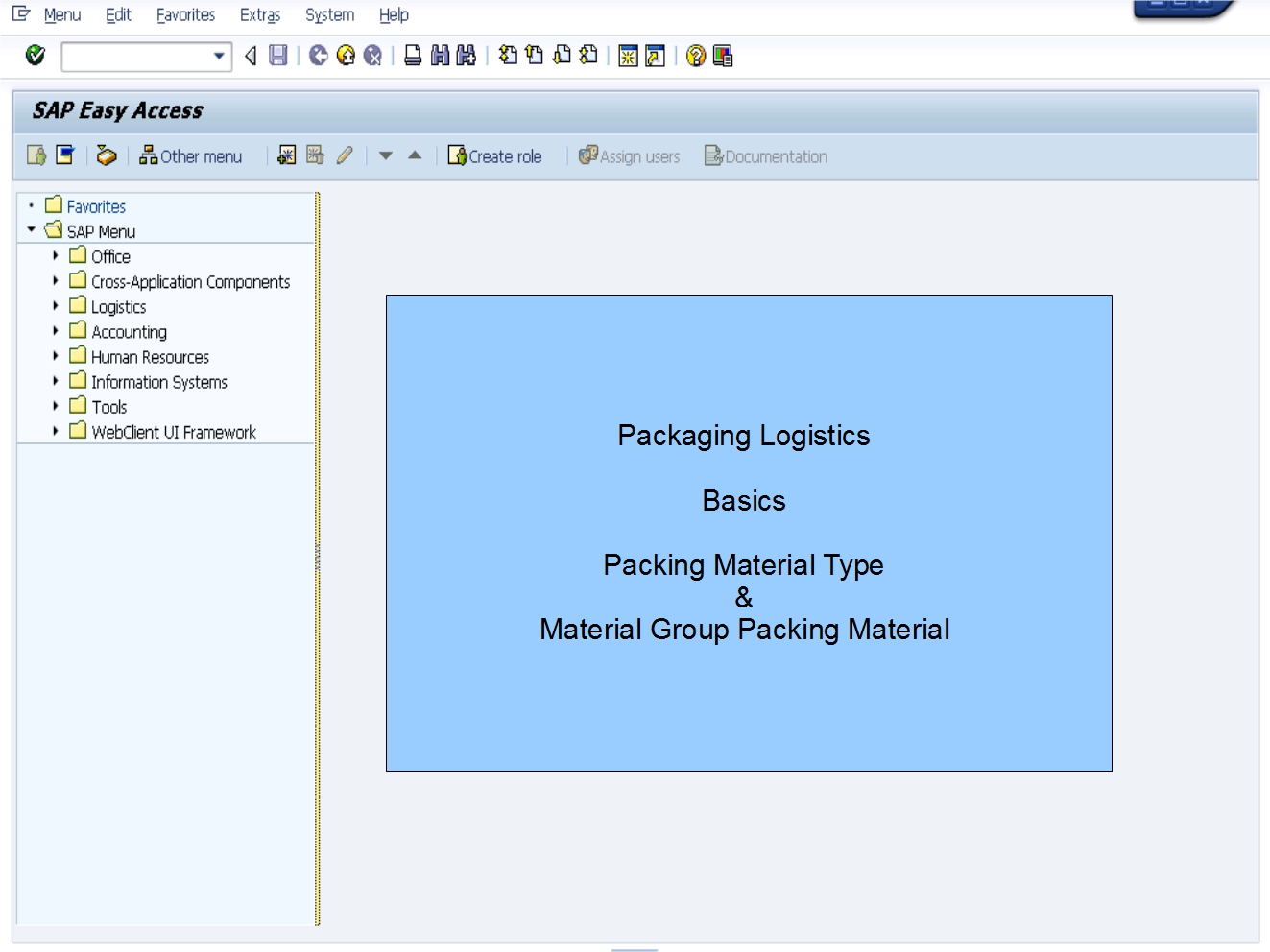Click the Other menu button
This screenshot has width=1270, height=952.
[190, 155]
